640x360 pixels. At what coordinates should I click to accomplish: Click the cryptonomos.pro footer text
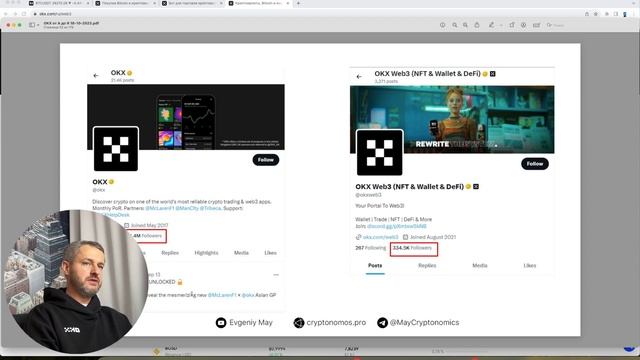[x=336, y=322]
